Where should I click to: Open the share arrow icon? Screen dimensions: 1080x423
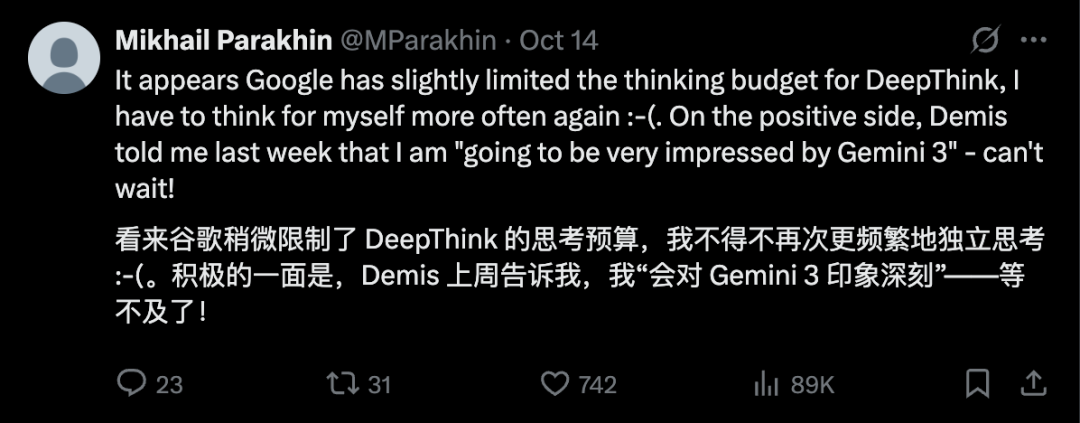point(1034,382)
